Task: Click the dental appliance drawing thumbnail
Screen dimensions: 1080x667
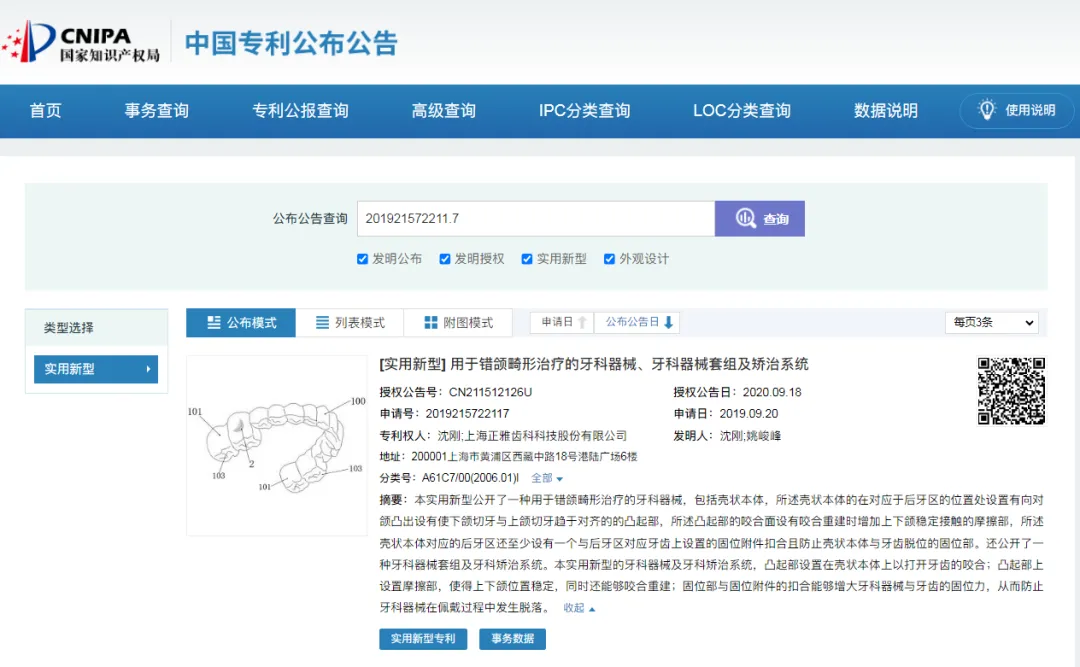Action: click(x=277, y=445)
